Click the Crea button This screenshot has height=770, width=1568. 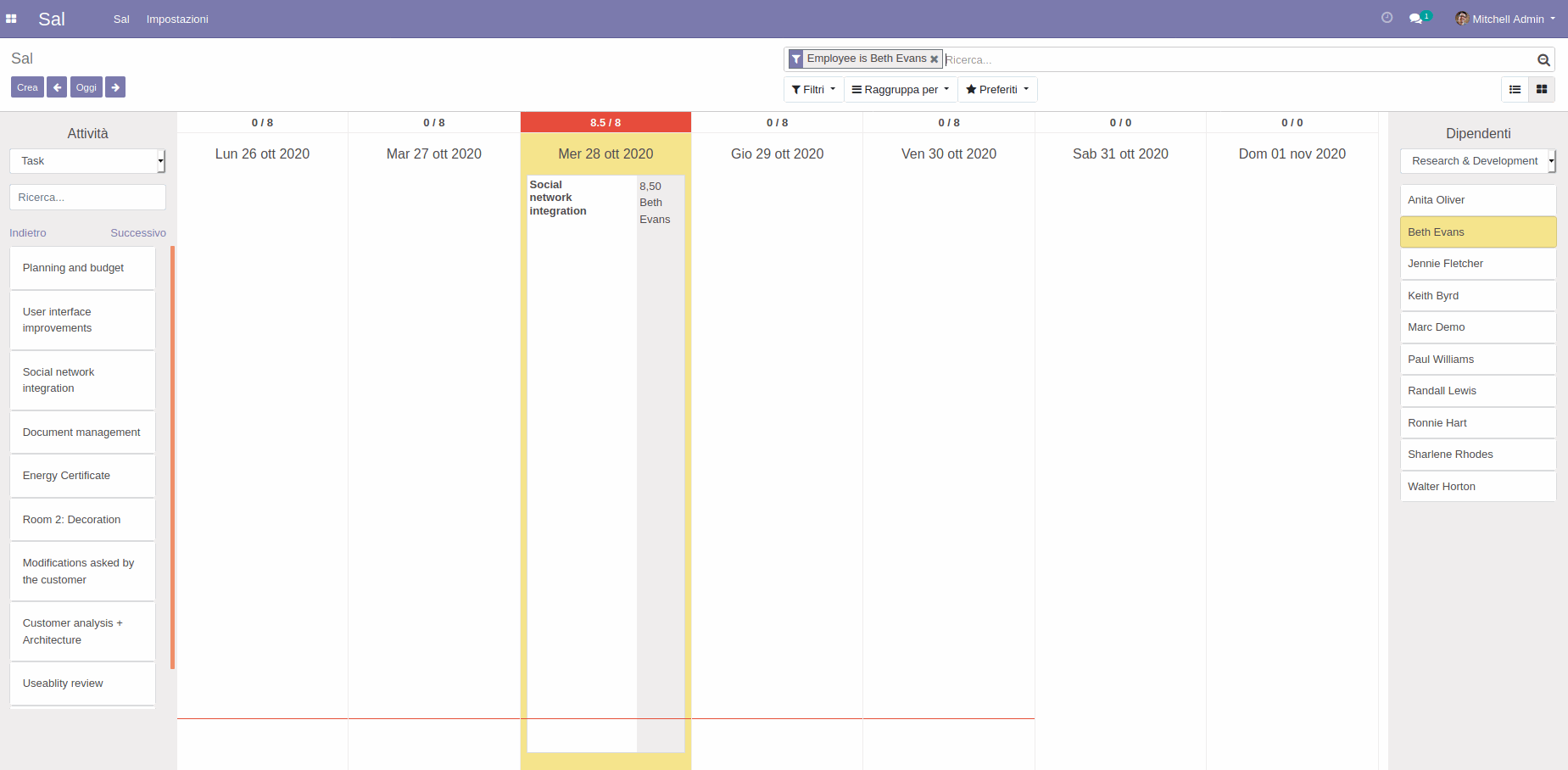27,87
